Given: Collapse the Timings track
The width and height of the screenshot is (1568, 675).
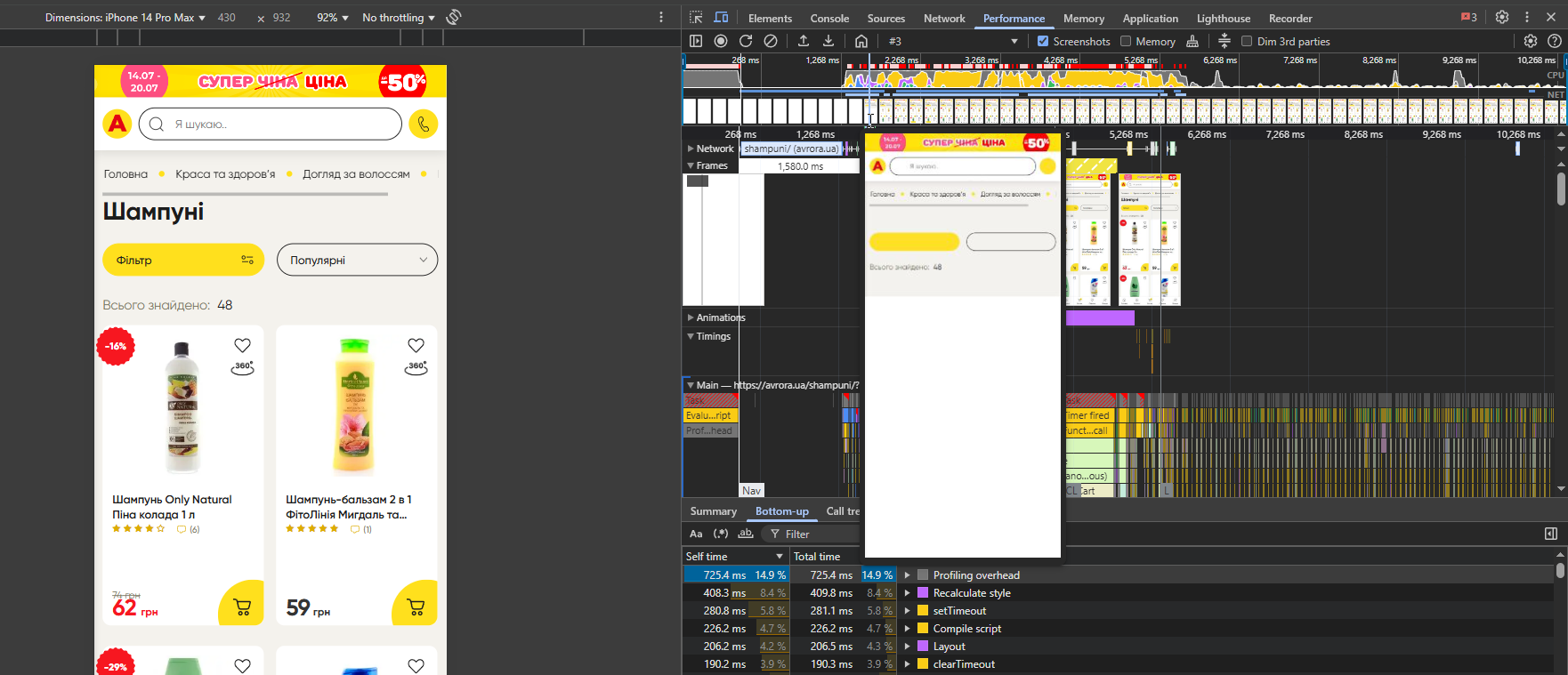Looking at the screenshot, I should (691, 336).
